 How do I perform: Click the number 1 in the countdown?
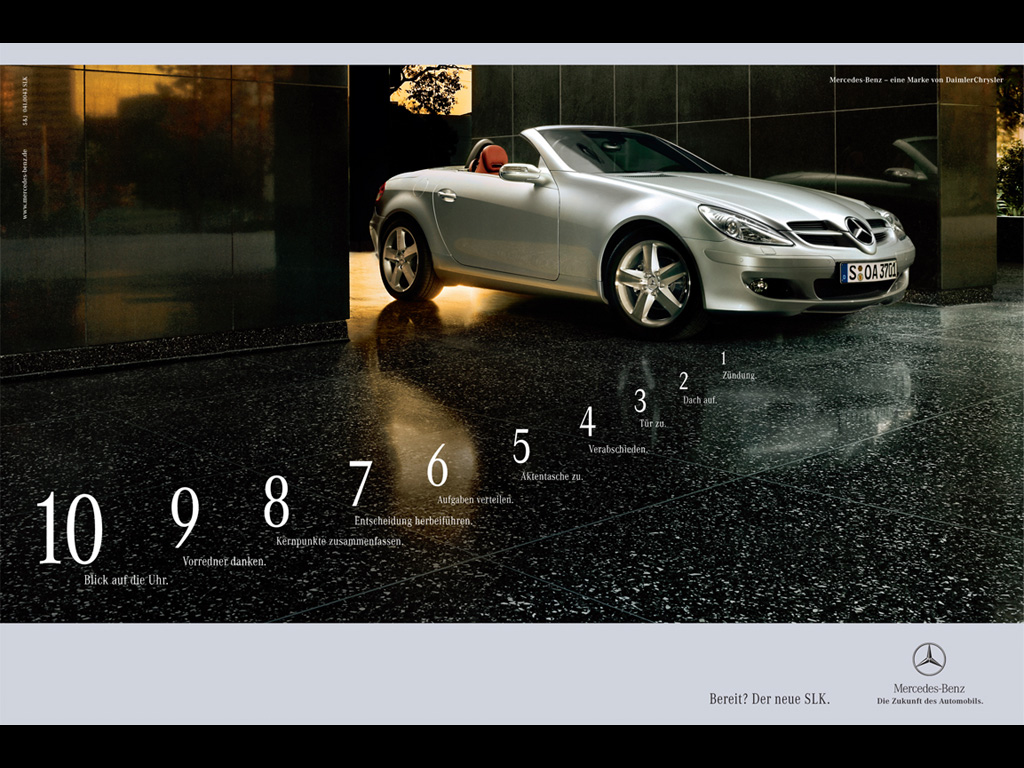coord(724,358)
